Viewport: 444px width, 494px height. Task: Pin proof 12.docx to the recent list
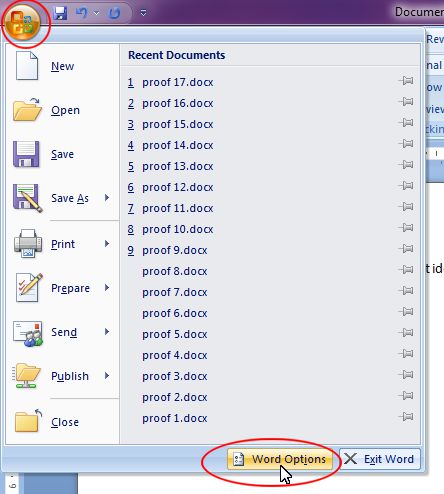coord(406,185)
